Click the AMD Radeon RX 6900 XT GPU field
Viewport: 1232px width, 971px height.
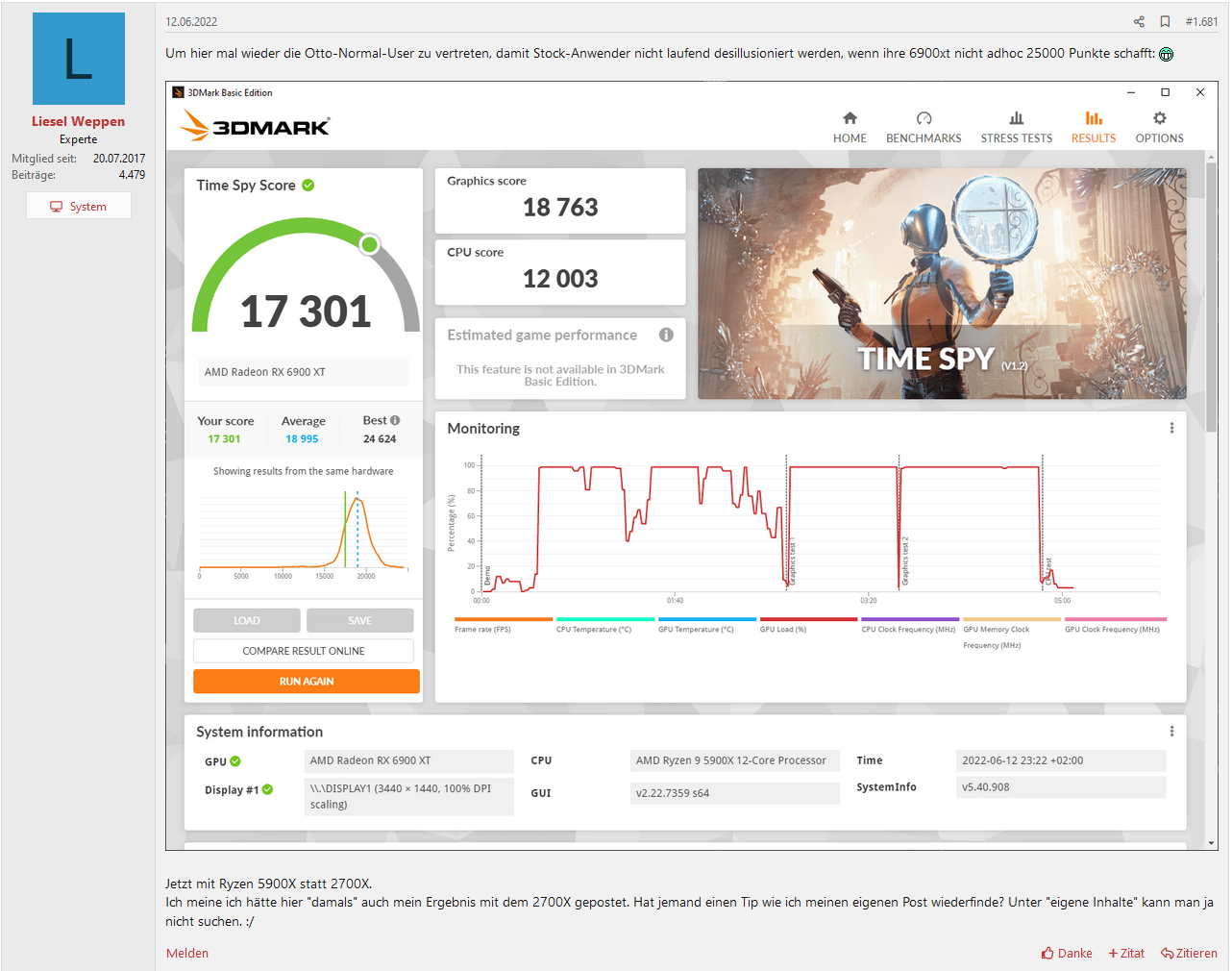pyautogui.click(x=408, y=760)
